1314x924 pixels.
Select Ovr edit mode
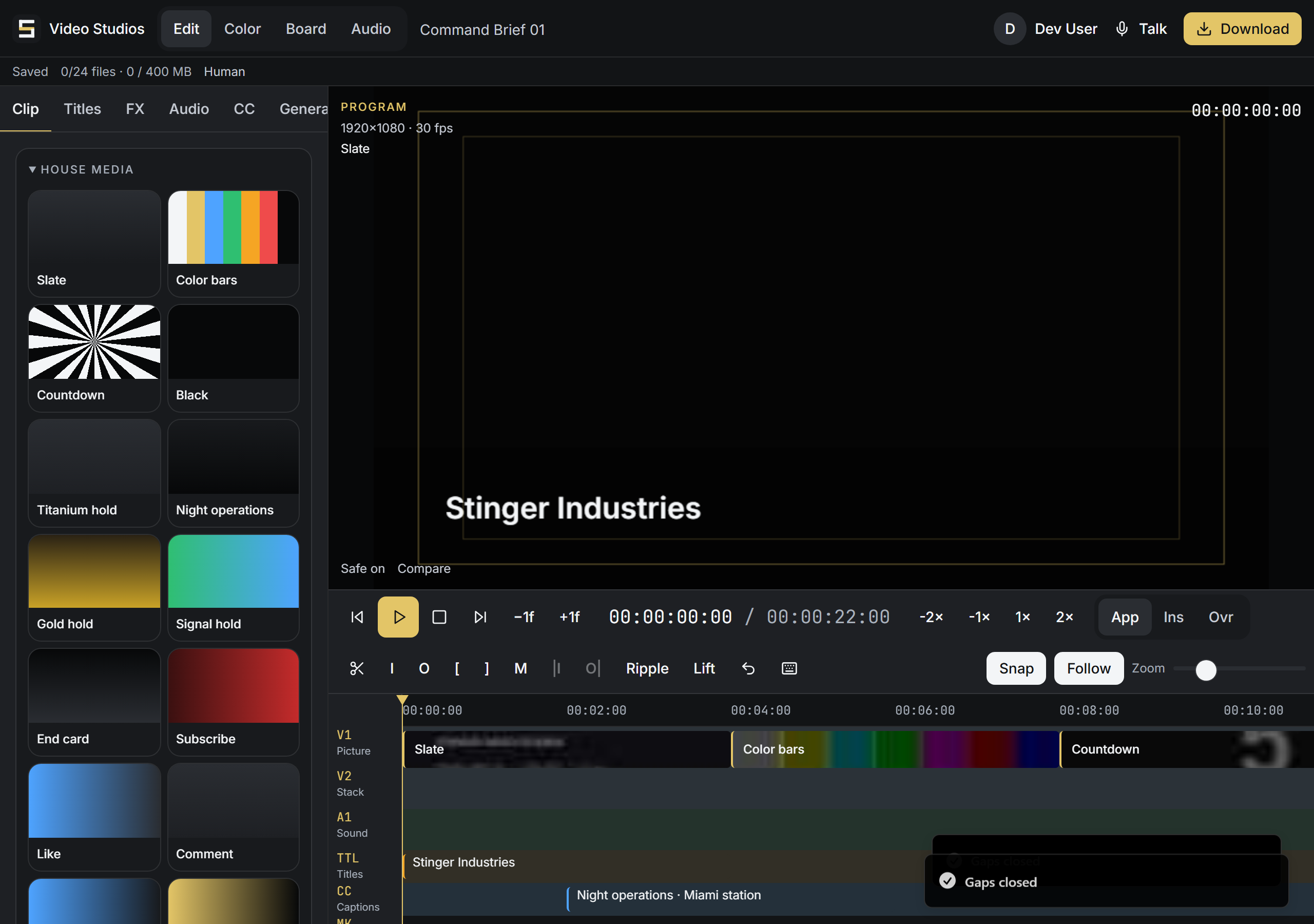[1221, 617]
